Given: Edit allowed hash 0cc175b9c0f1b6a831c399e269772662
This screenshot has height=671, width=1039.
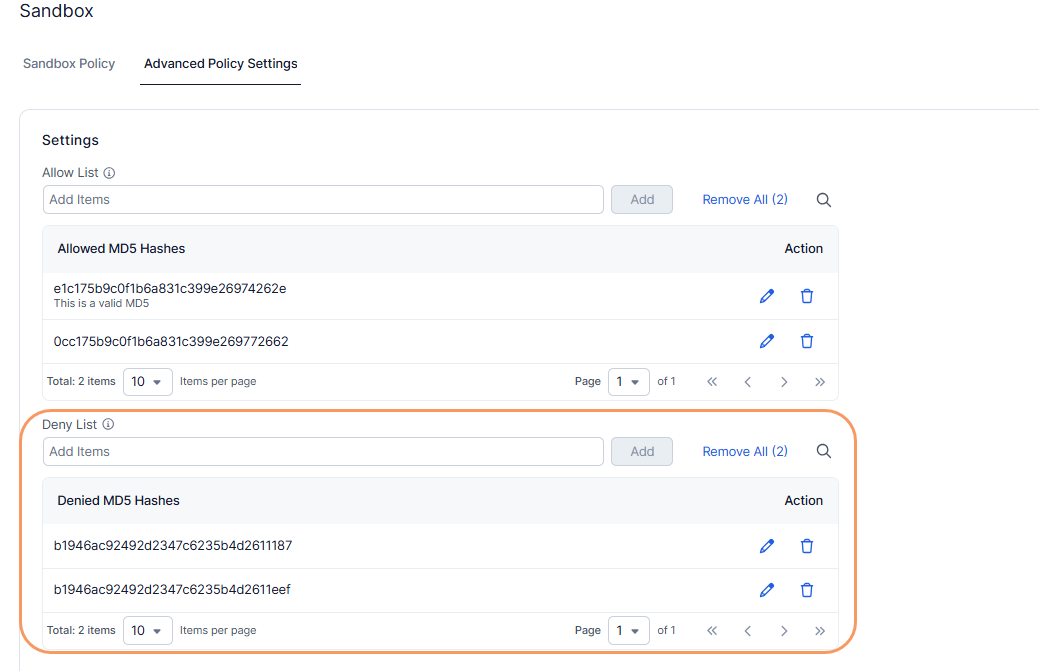Looking at the screenshot, I should (x=767, y=341).
